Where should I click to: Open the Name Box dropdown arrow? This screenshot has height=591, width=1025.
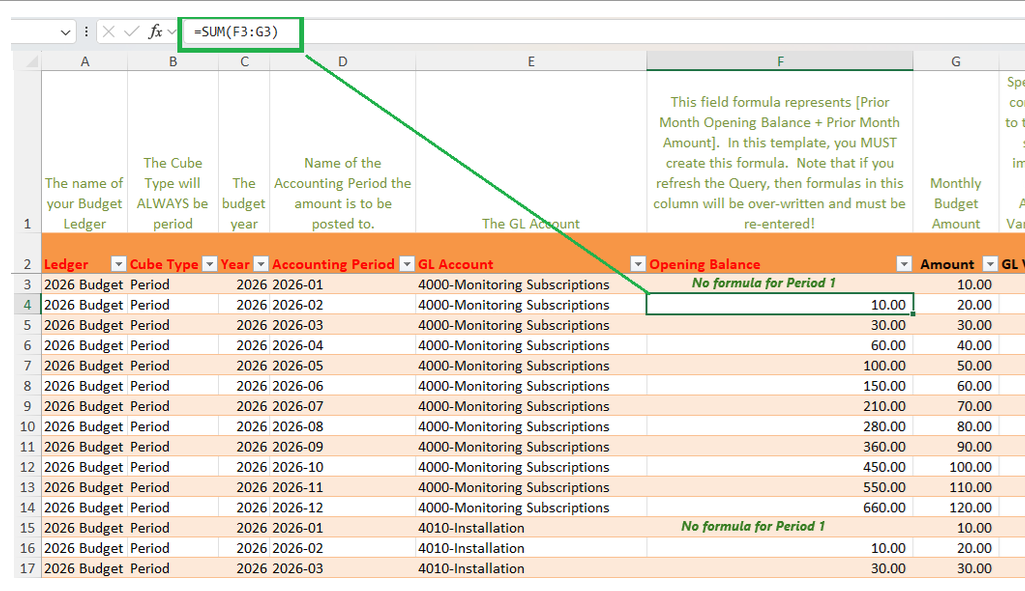65,32
